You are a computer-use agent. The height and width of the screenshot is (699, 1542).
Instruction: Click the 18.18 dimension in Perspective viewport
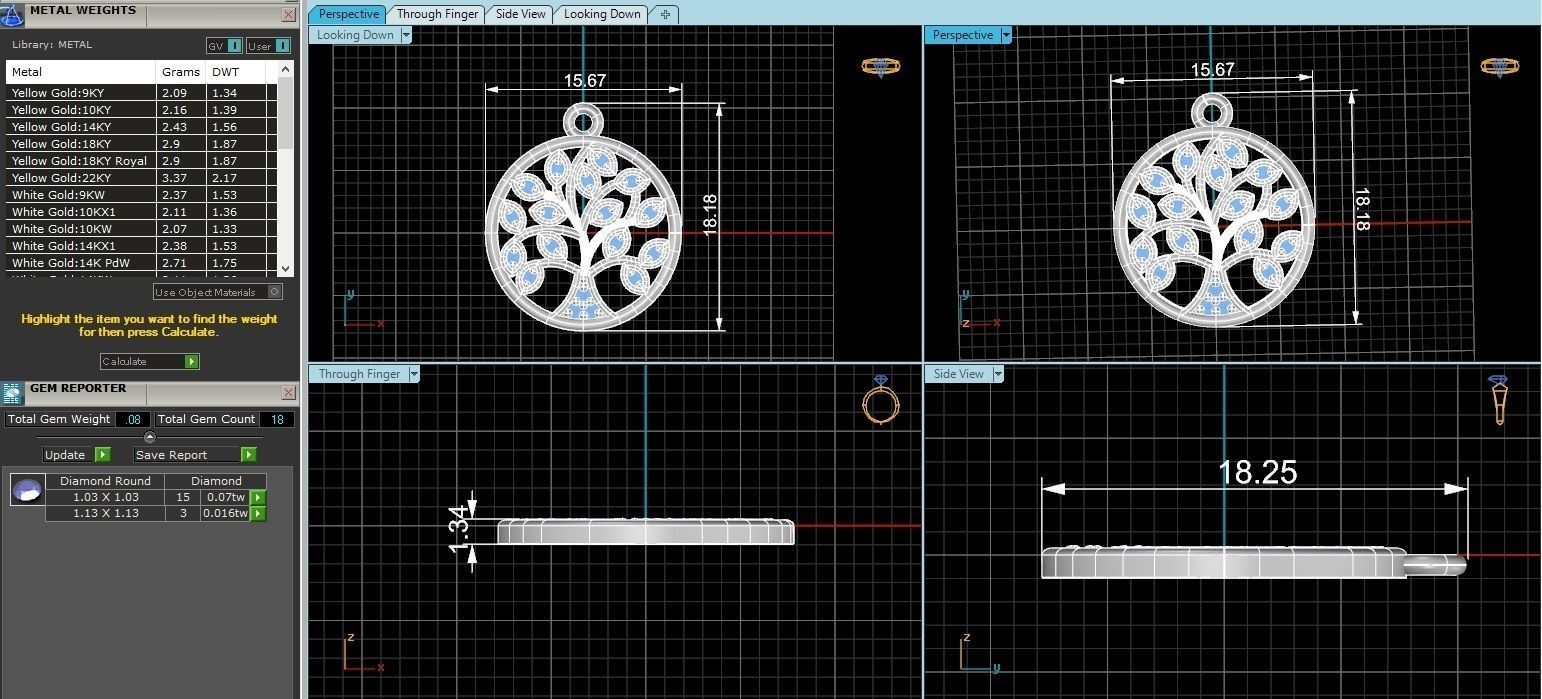pyautogui.click(x=1362, y=210)
